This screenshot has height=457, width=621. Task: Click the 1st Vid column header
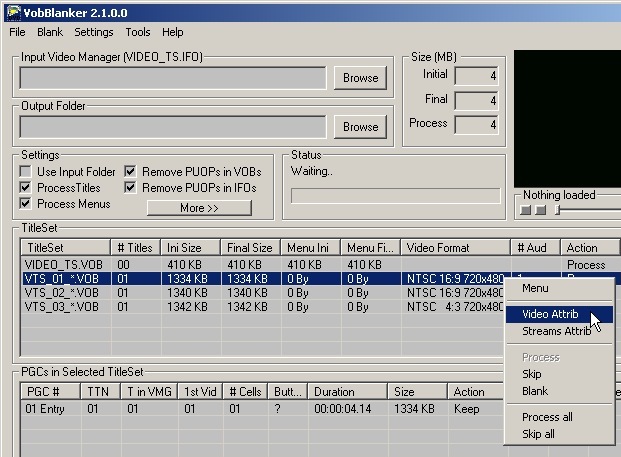pyautogui.click(x=200, y=392)
